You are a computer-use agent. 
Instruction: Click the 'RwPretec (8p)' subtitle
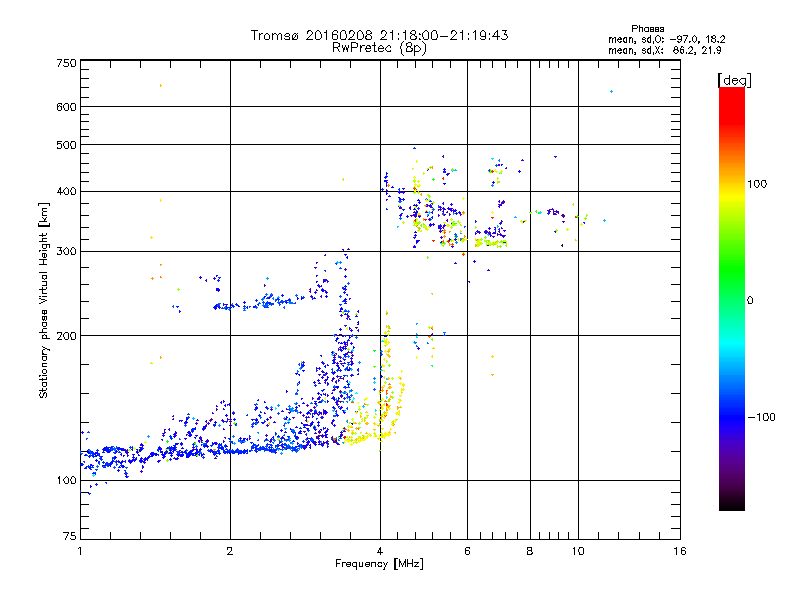point(379,48)
